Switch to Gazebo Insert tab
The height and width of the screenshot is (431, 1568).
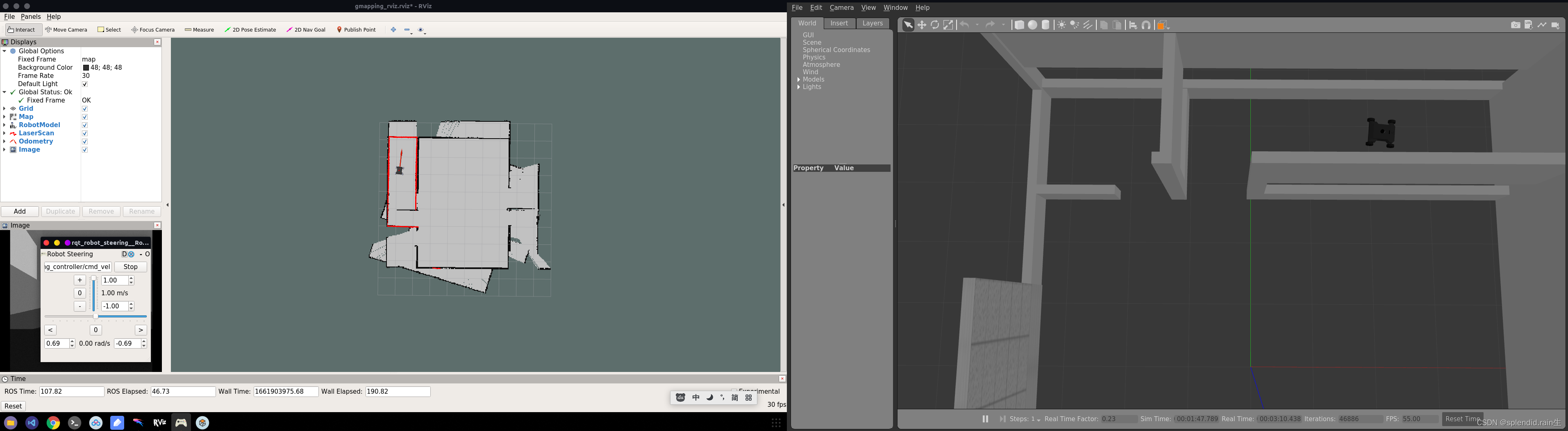pos(839,23)
